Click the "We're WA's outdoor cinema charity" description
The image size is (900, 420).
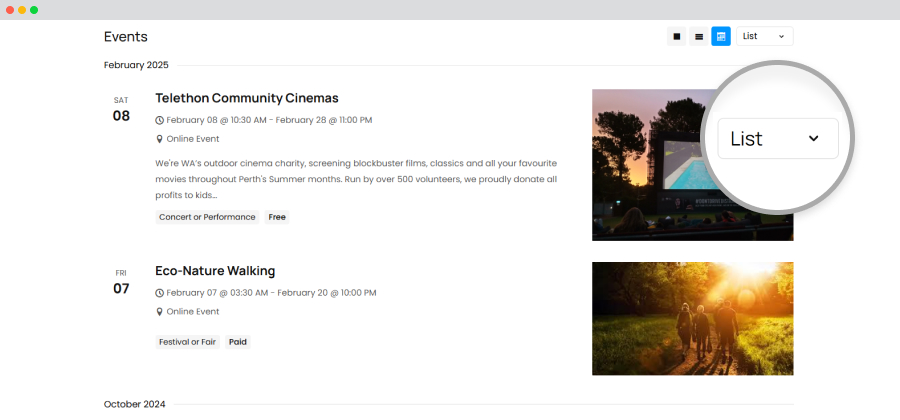pos(356,179)
